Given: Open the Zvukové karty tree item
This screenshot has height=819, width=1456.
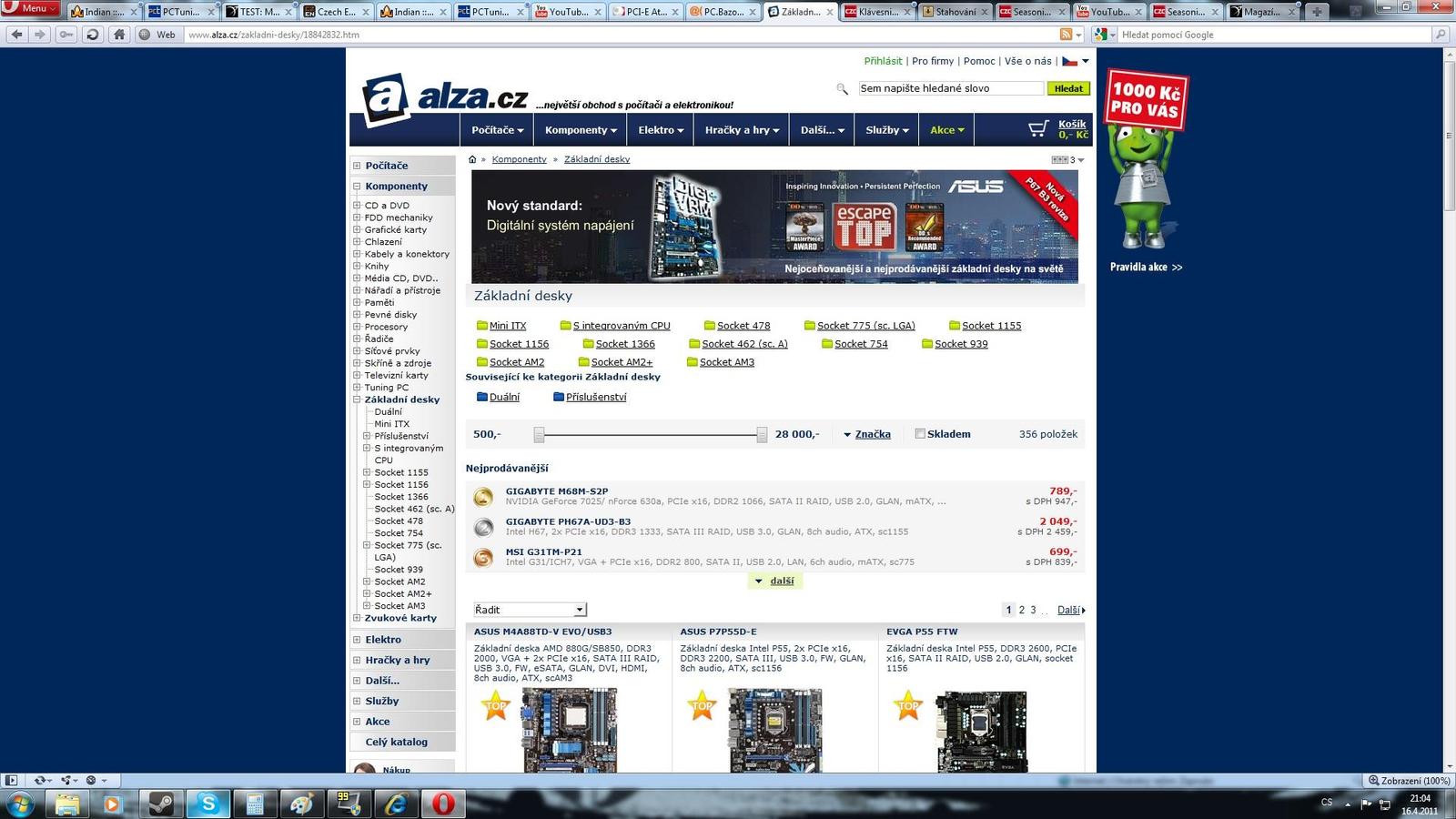Looking at the screenshot, I should click(x=400, y=618).
